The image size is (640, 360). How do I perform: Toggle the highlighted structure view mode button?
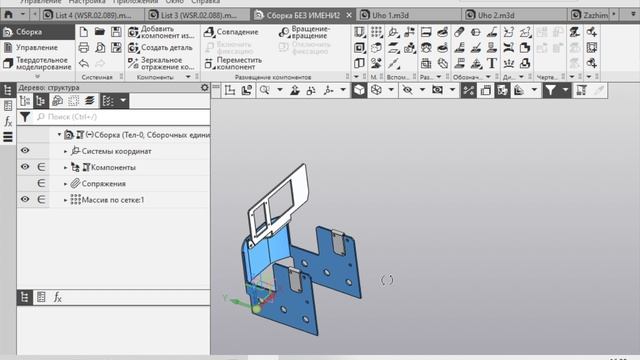pos(41,101)
